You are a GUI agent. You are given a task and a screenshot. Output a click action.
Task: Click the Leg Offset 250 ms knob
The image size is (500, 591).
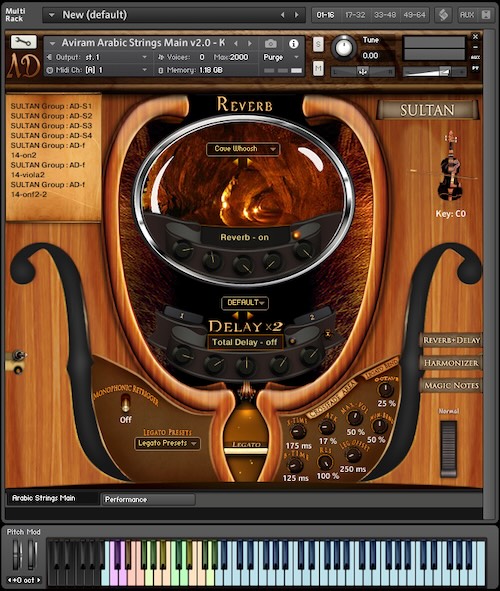pos(353,456)
